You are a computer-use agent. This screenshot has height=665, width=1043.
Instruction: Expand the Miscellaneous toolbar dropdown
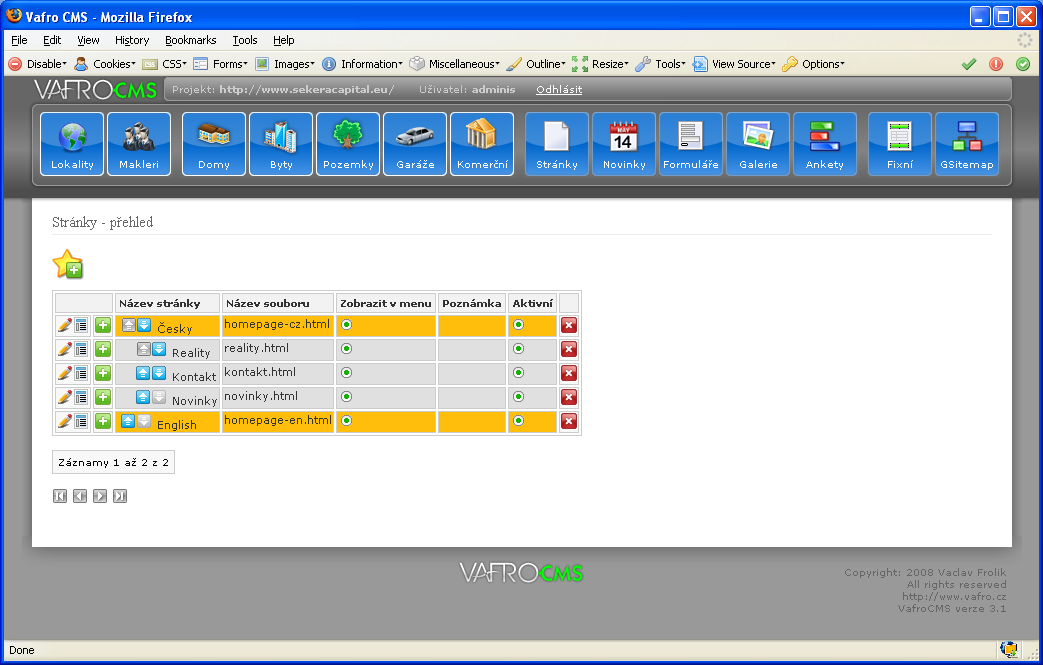tap(454, 64)
